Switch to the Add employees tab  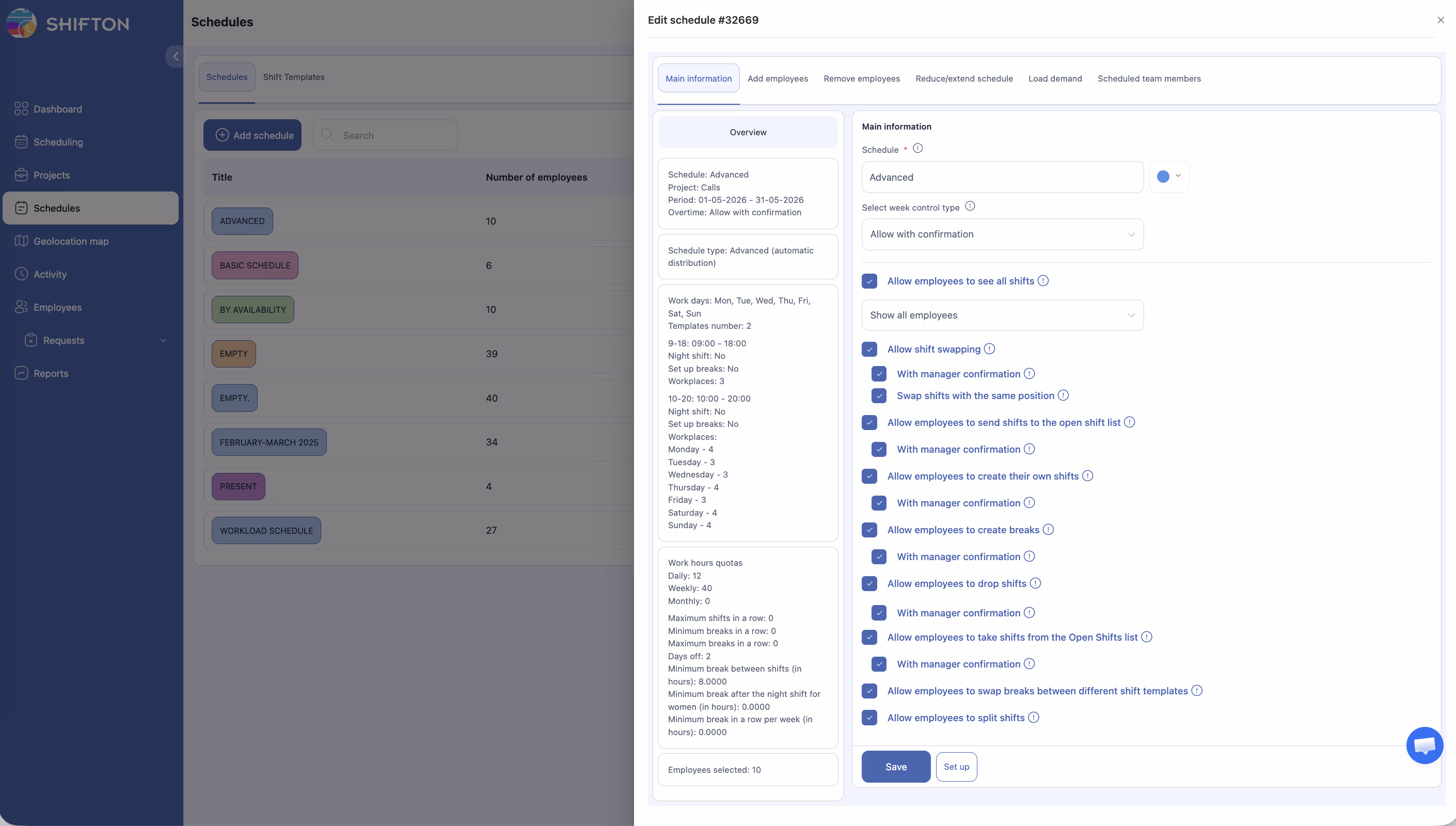click(778, 79)
